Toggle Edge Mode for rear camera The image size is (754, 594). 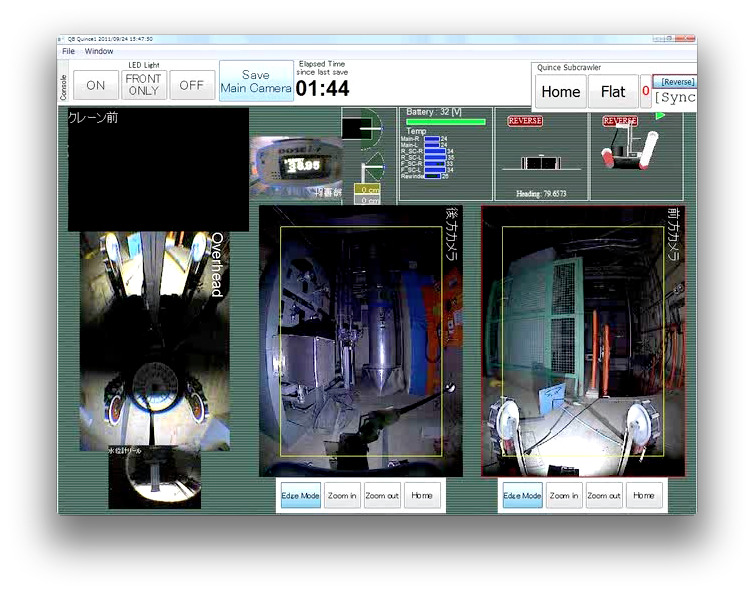(300, 495)
